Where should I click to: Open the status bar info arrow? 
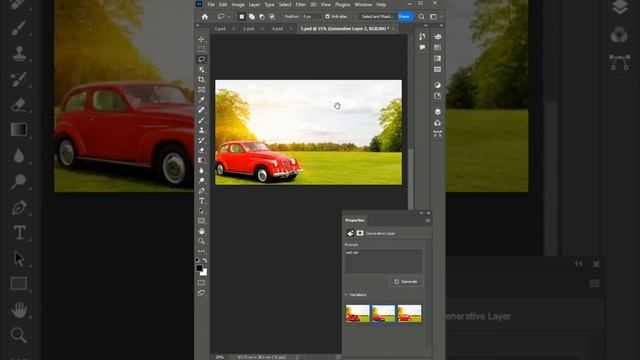[297, 357]
